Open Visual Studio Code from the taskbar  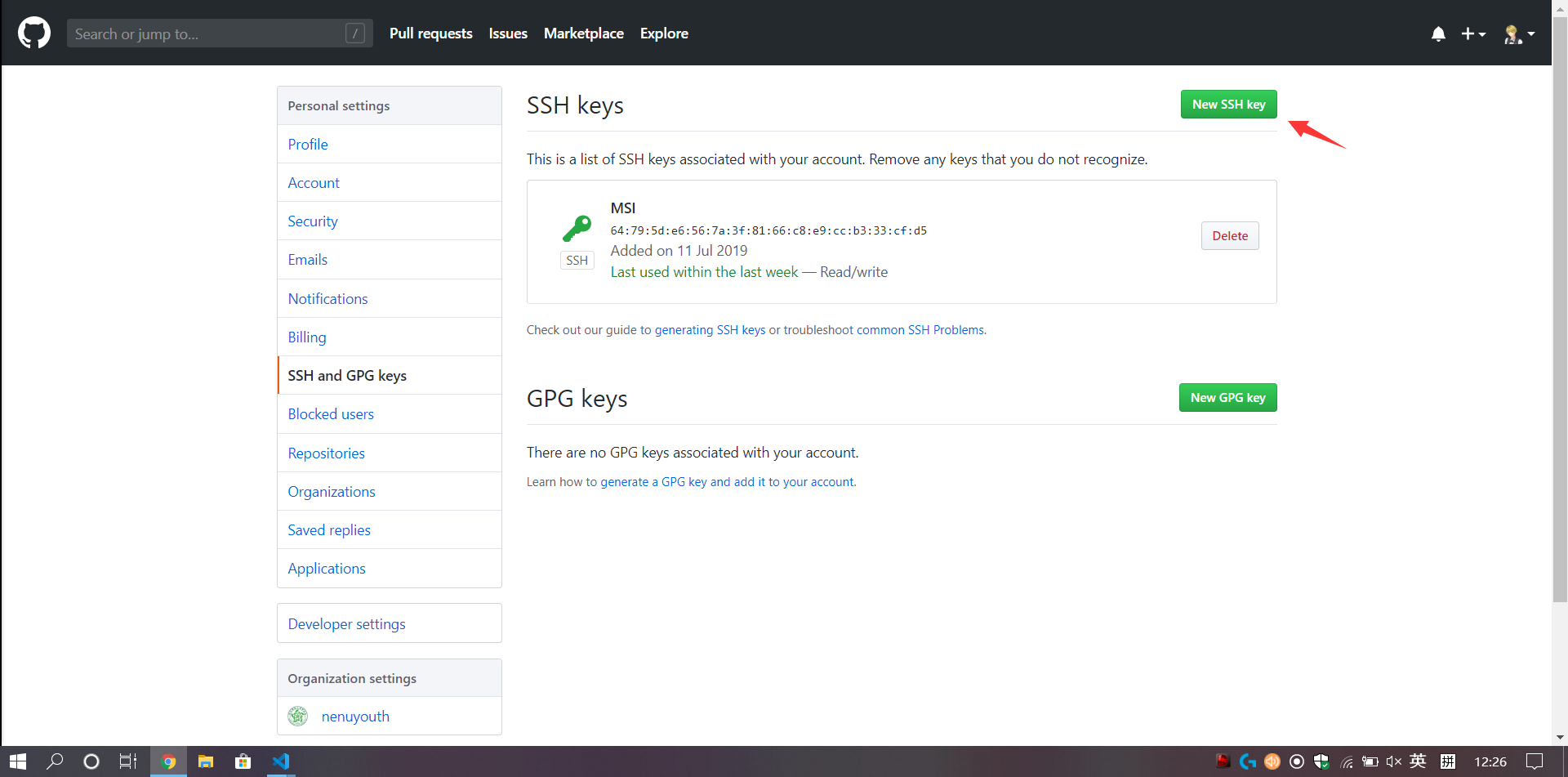coord(280,761)
